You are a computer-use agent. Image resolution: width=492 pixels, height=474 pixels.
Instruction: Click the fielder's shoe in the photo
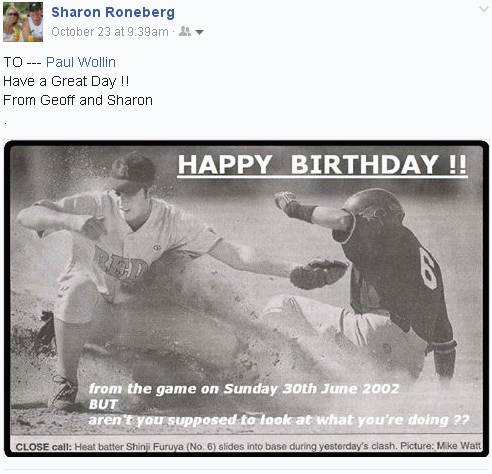[63, 392]
